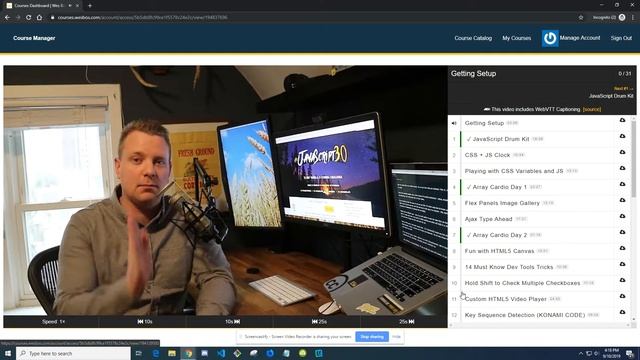
Task: Download the JavaScript Drum Kit video
Action: point(622,136)
